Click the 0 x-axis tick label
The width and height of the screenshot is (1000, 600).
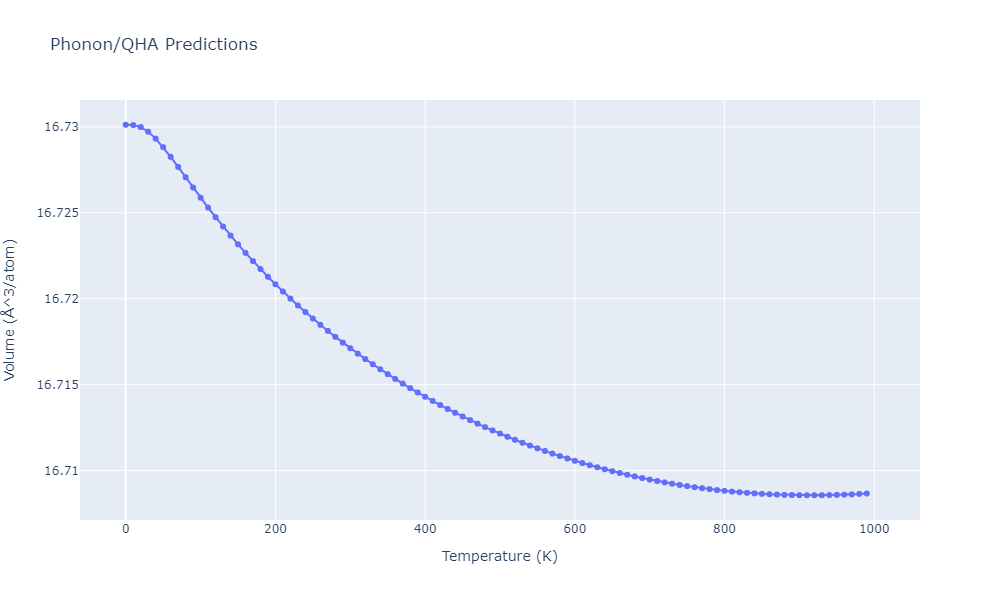(x=125, y=530)
